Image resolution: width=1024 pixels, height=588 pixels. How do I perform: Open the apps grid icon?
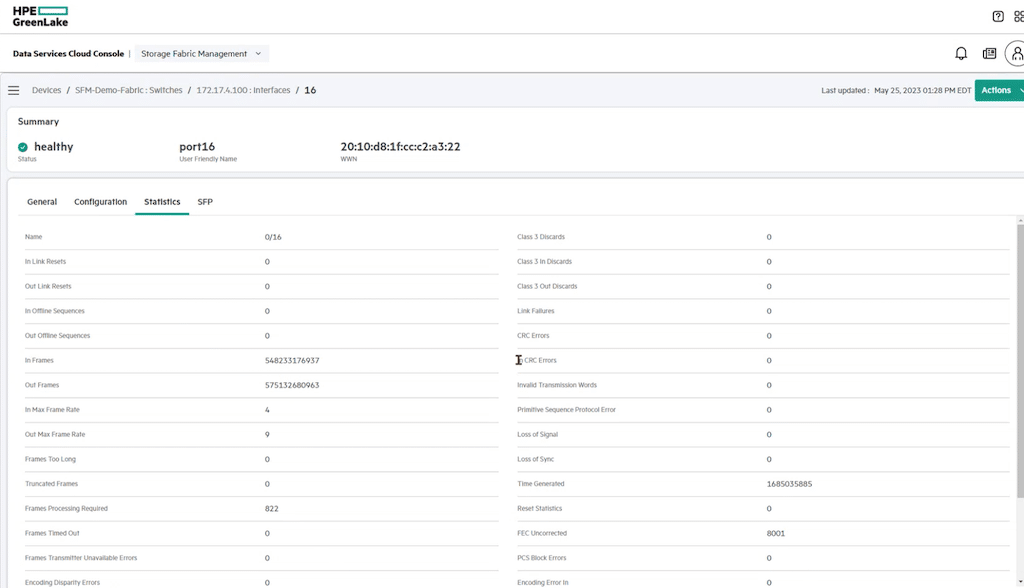(1019, 16)
